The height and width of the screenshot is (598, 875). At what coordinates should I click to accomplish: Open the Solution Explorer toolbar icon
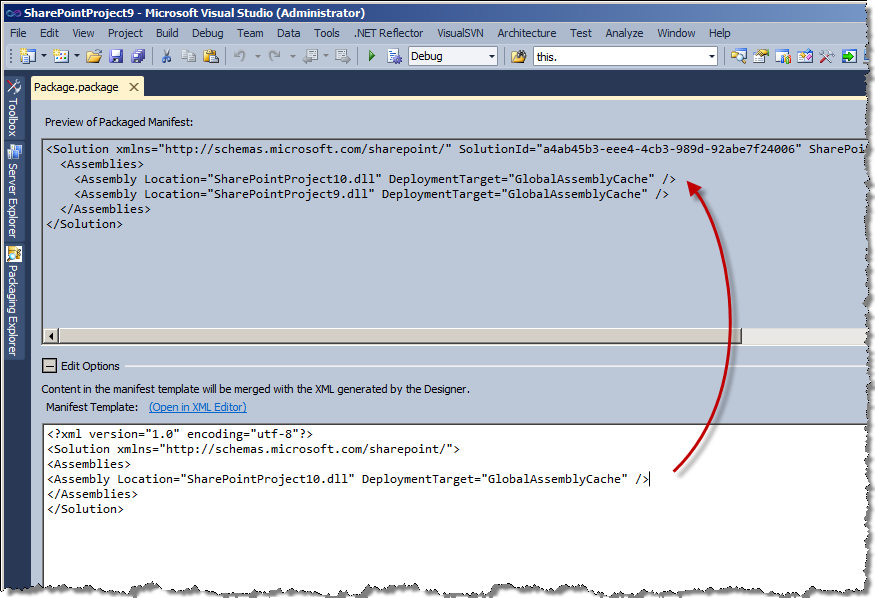tap(739, 56)
